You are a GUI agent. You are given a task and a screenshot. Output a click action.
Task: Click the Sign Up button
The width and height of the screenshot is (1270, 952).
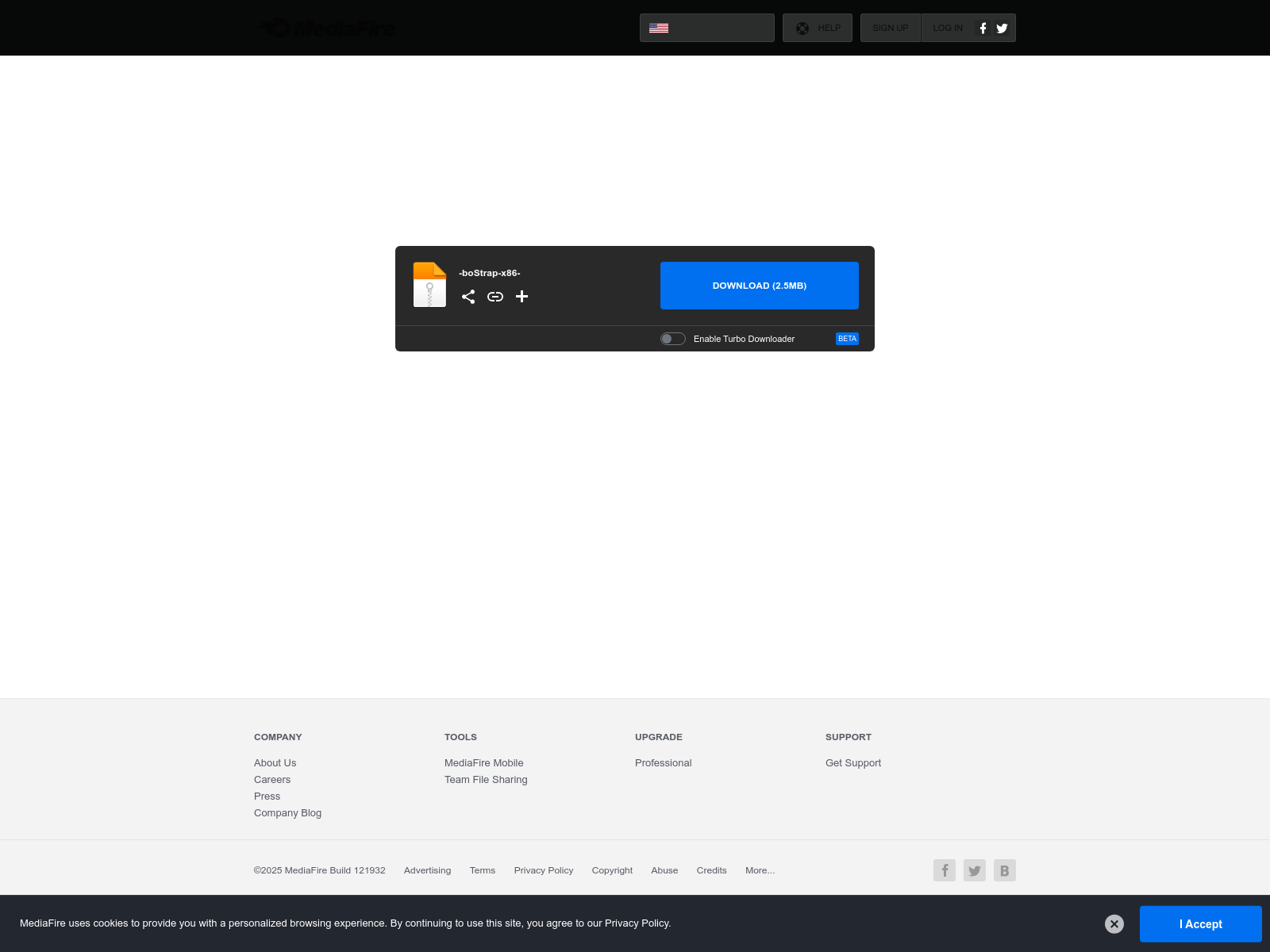(891, 28)
